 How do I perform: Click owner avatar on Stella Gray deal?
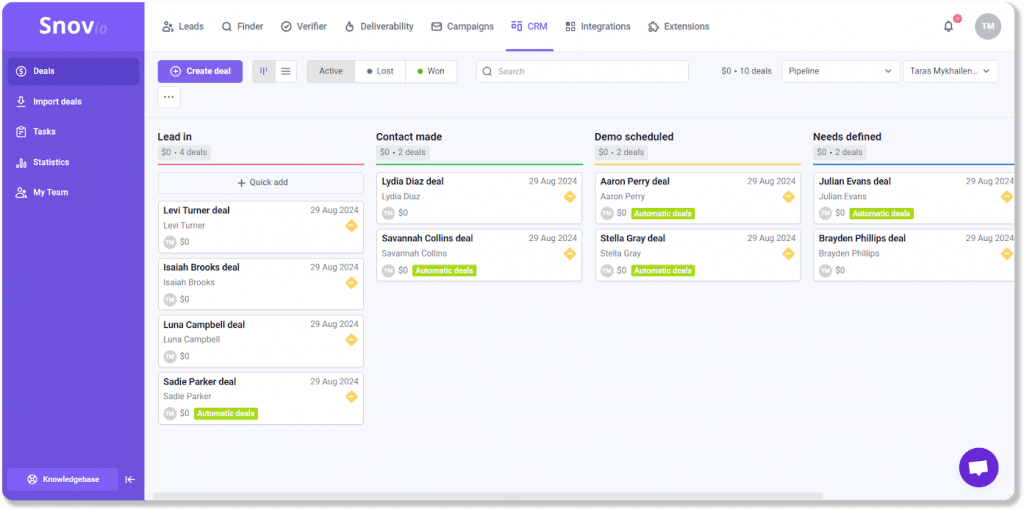[x=607, y=270]
